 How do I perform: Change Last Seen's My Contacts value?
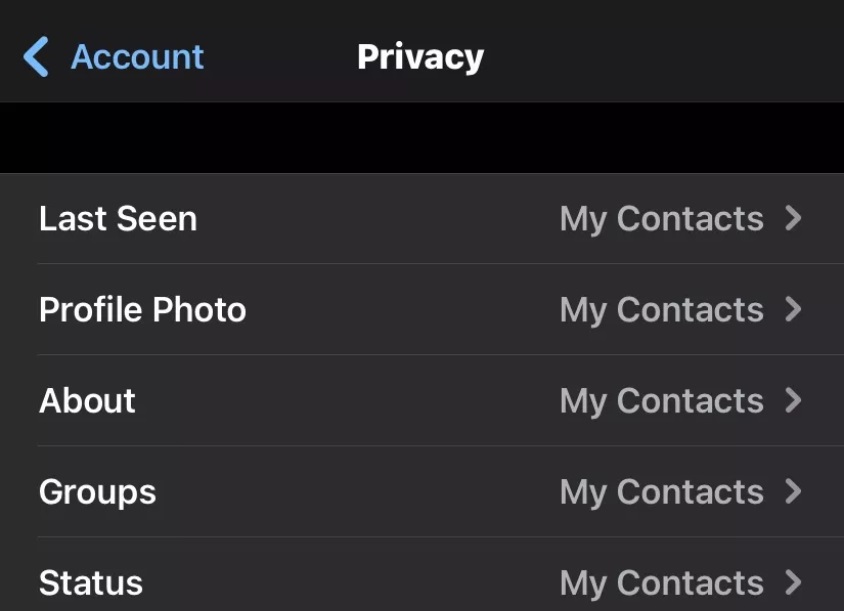pyautogui.click(x=662, y=220)
